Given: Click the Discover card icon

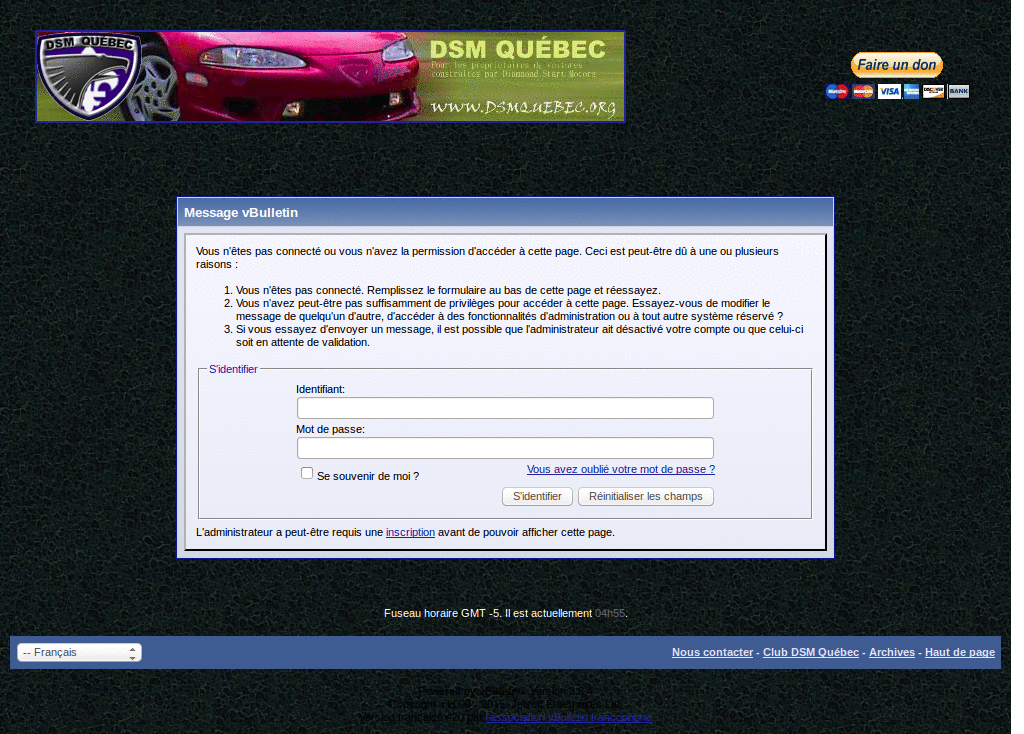Looking at the screenshot, I should tap(933, 91).
